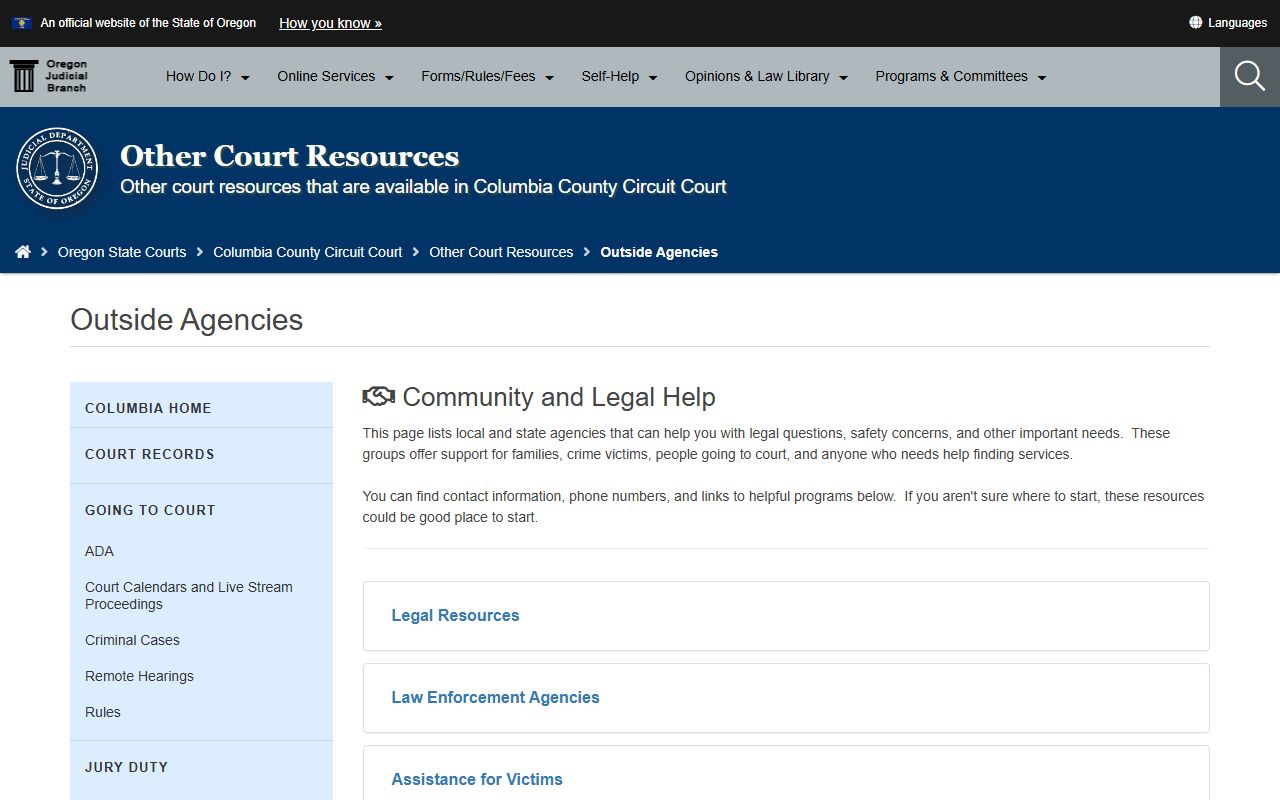Open the site search magnifier
This screenshot has height=800, width=1280.
(1250, 76)
